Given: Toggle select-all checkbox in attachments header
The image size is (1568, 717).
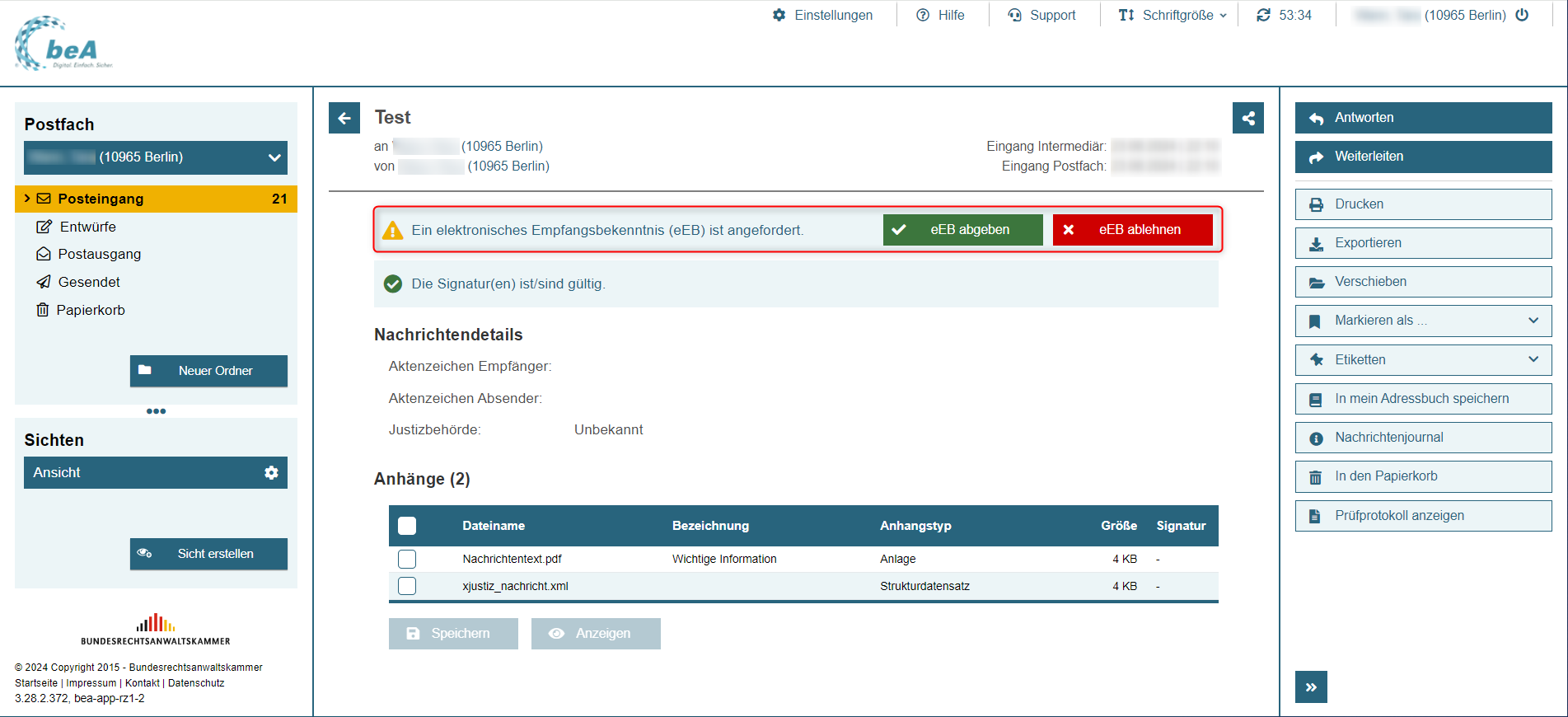Looking at the screenshot, I should tap(407, 526).
